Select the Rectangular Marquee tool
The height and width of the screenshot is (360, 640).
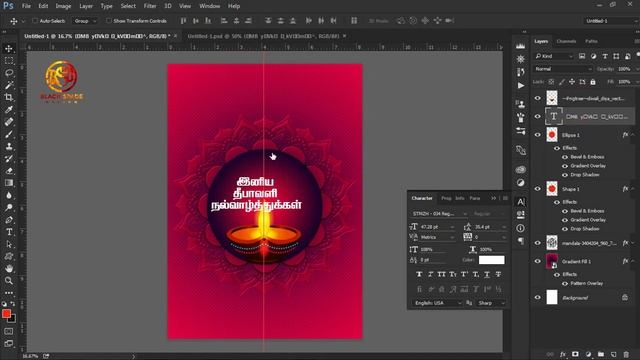(9, 61)
